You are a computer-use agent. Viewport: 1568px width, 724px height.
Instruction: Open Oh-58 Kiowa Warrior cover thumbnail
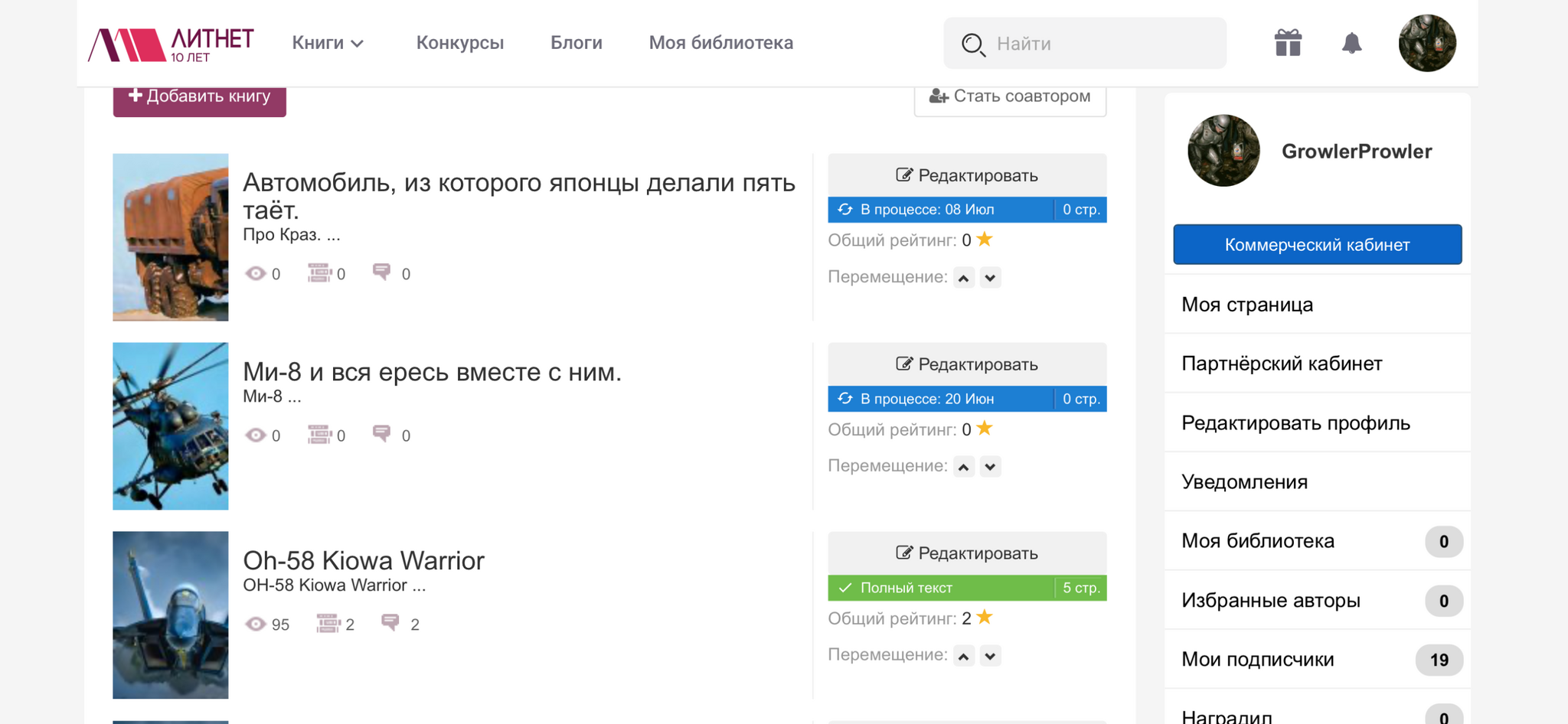171,615
